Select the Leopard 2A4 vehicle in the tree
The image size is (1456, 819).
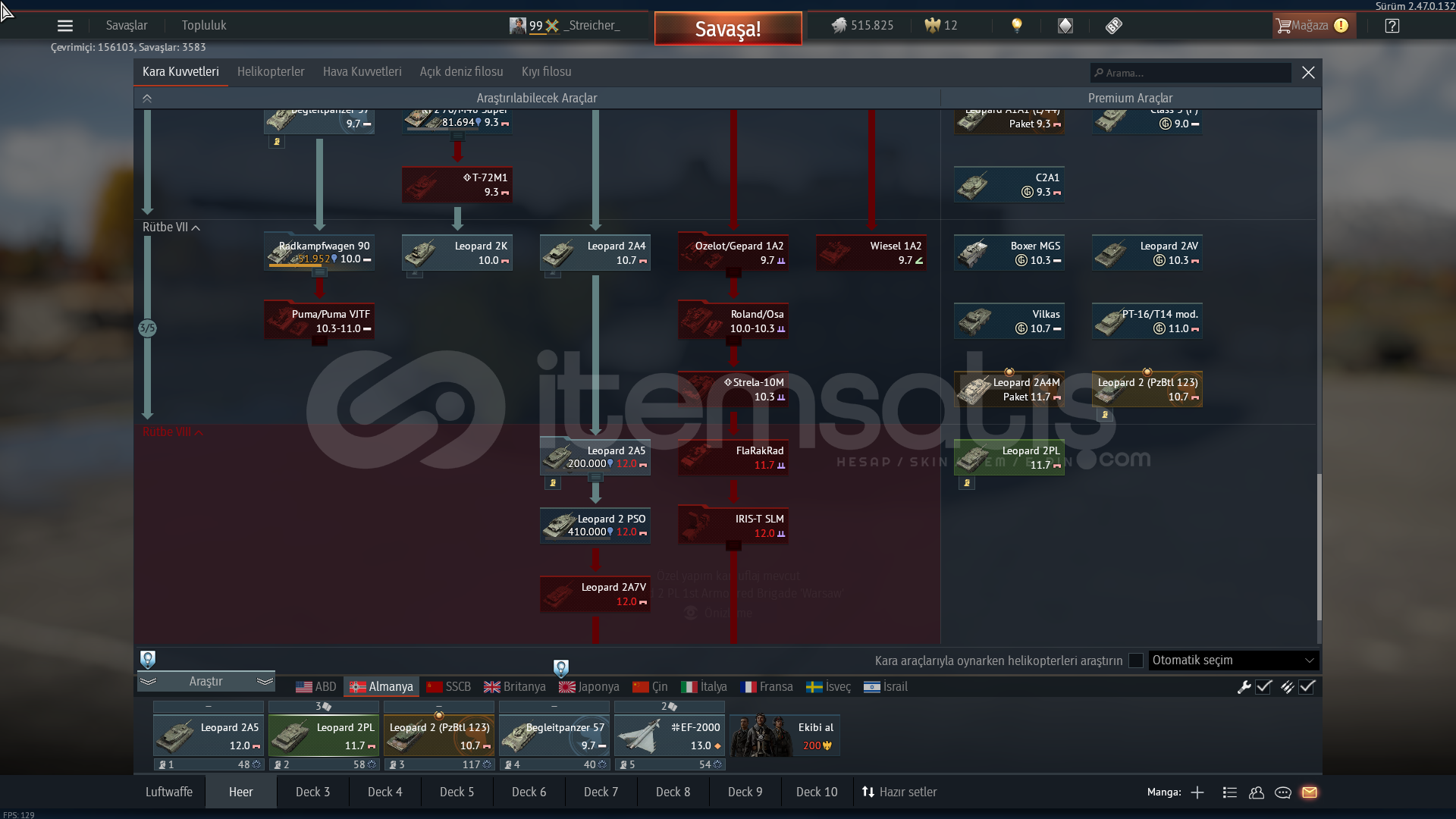595,253
